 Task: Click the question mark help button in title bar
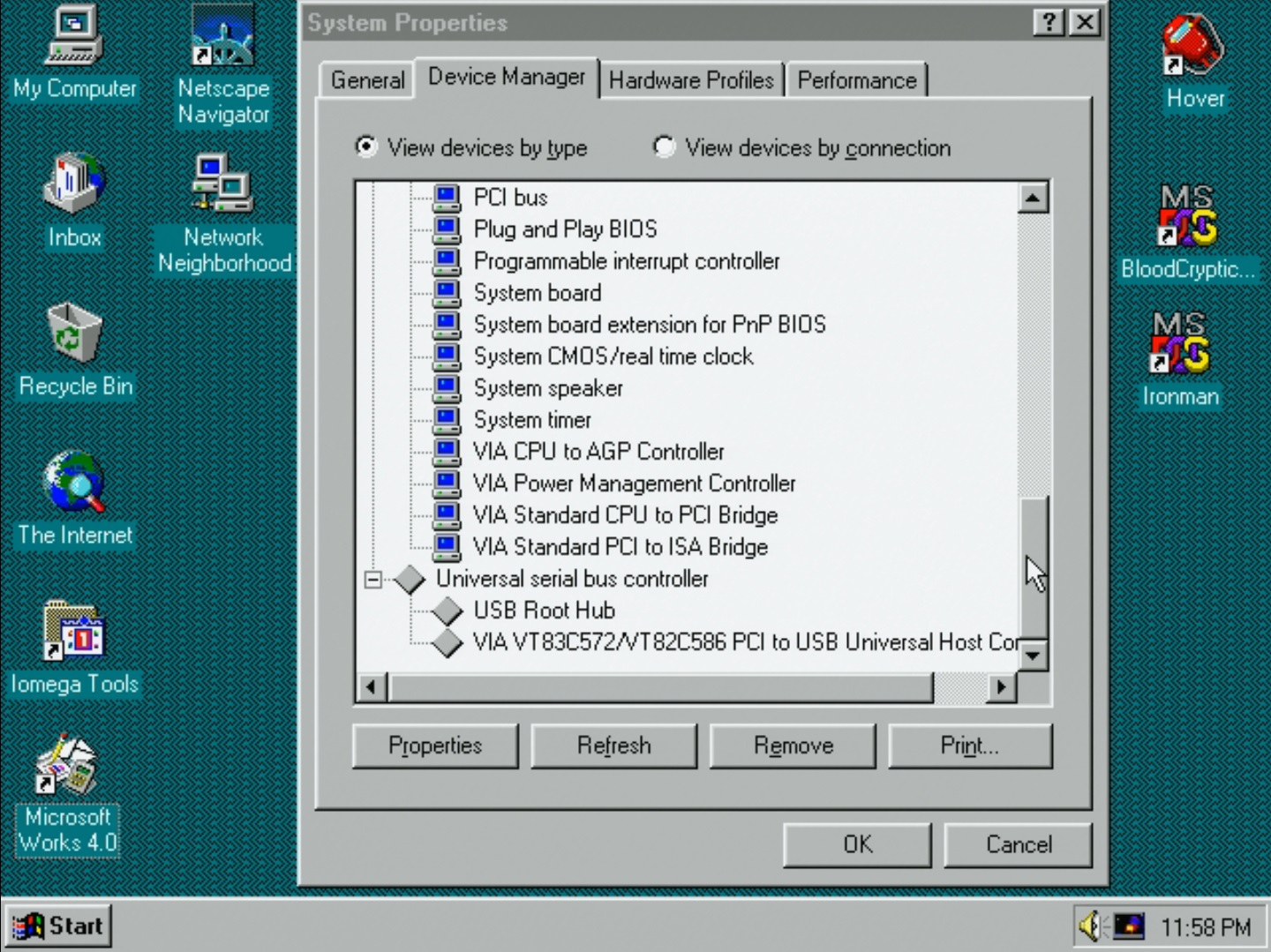(x=1049, y=22)
